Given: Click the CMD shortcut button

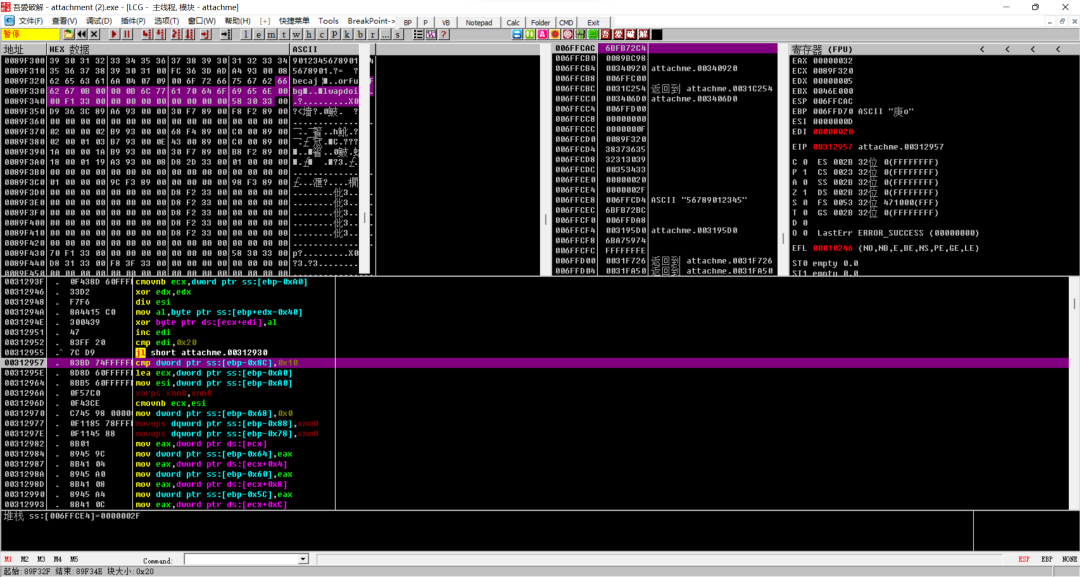Looking at the screenshot, I should click(566, 23).
